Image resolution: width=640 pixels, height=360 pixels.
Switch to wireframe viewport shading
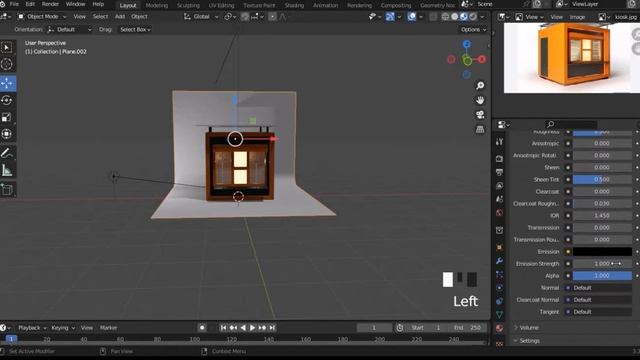(446, 17)
